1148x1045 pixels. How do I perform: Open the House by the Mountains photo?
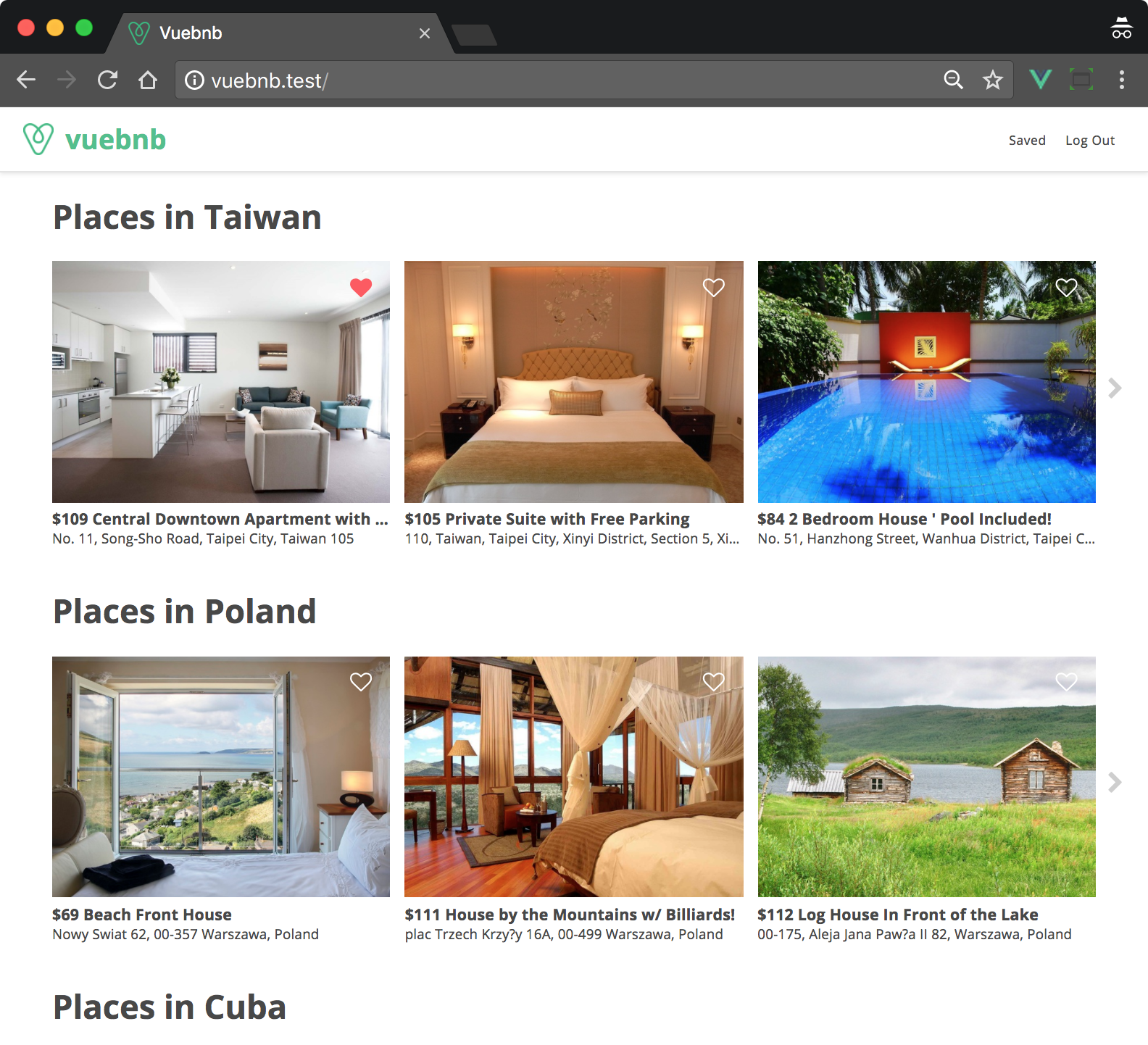click(574, 777)
